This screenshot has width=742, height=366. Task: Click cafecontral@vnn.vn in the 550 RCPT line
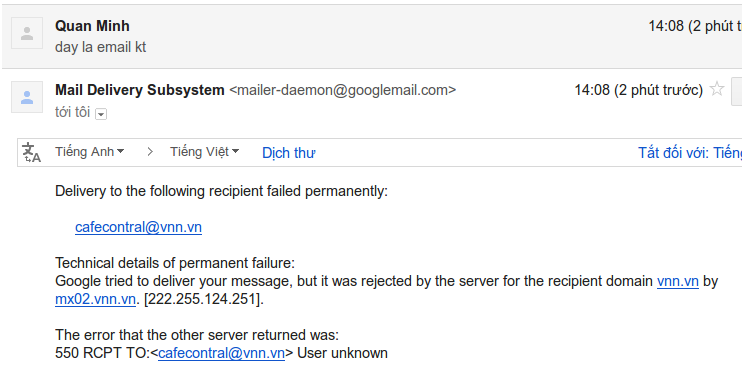[x=221, y=353]
